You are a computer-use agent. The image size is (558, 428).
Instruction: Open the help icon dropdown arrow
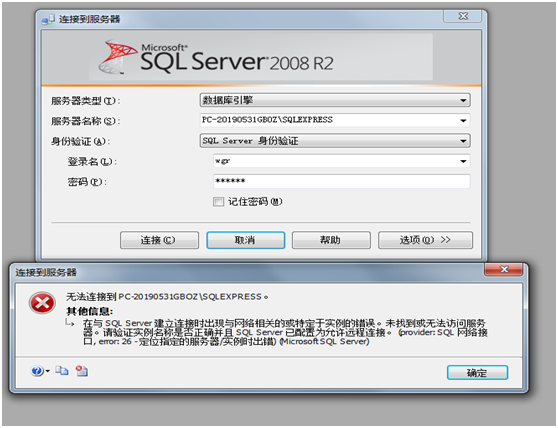pyautogui.click(x=47, y=371)
